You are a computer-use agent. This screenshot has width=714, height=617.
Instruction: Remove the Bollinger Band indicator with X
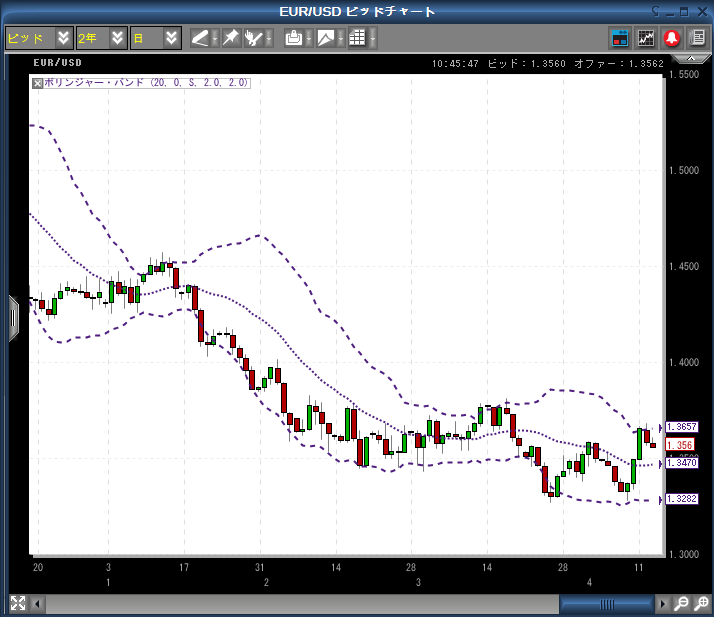point(38,83)
